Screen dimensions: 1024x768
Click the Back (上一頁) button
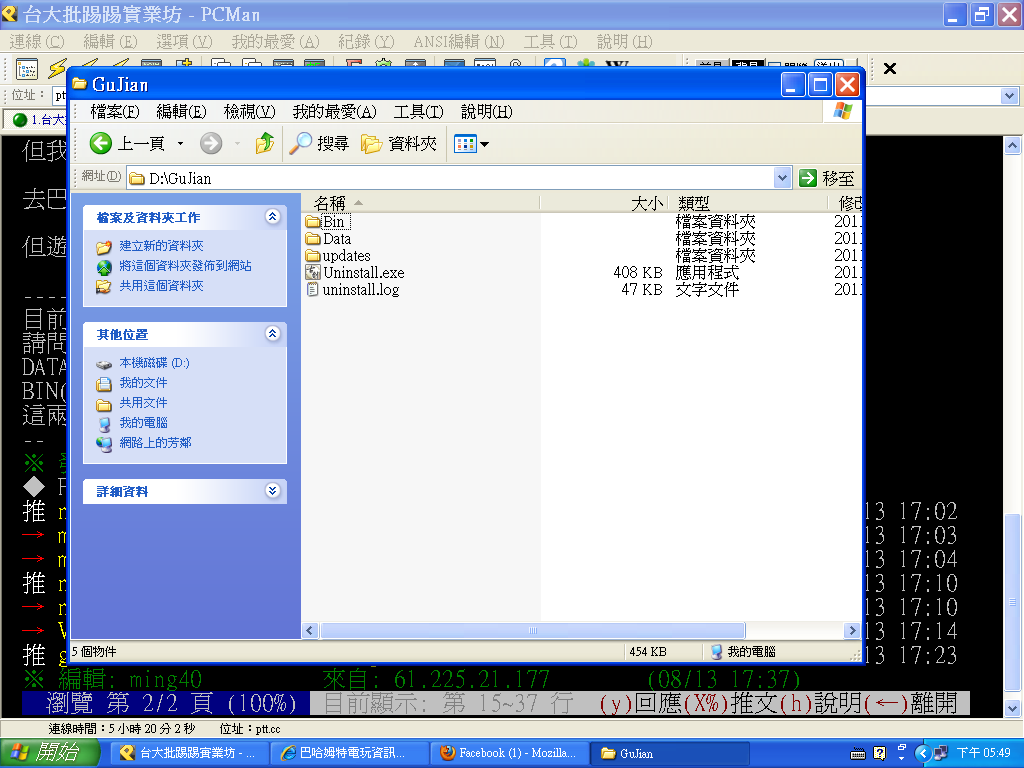[x=127, y=144]
